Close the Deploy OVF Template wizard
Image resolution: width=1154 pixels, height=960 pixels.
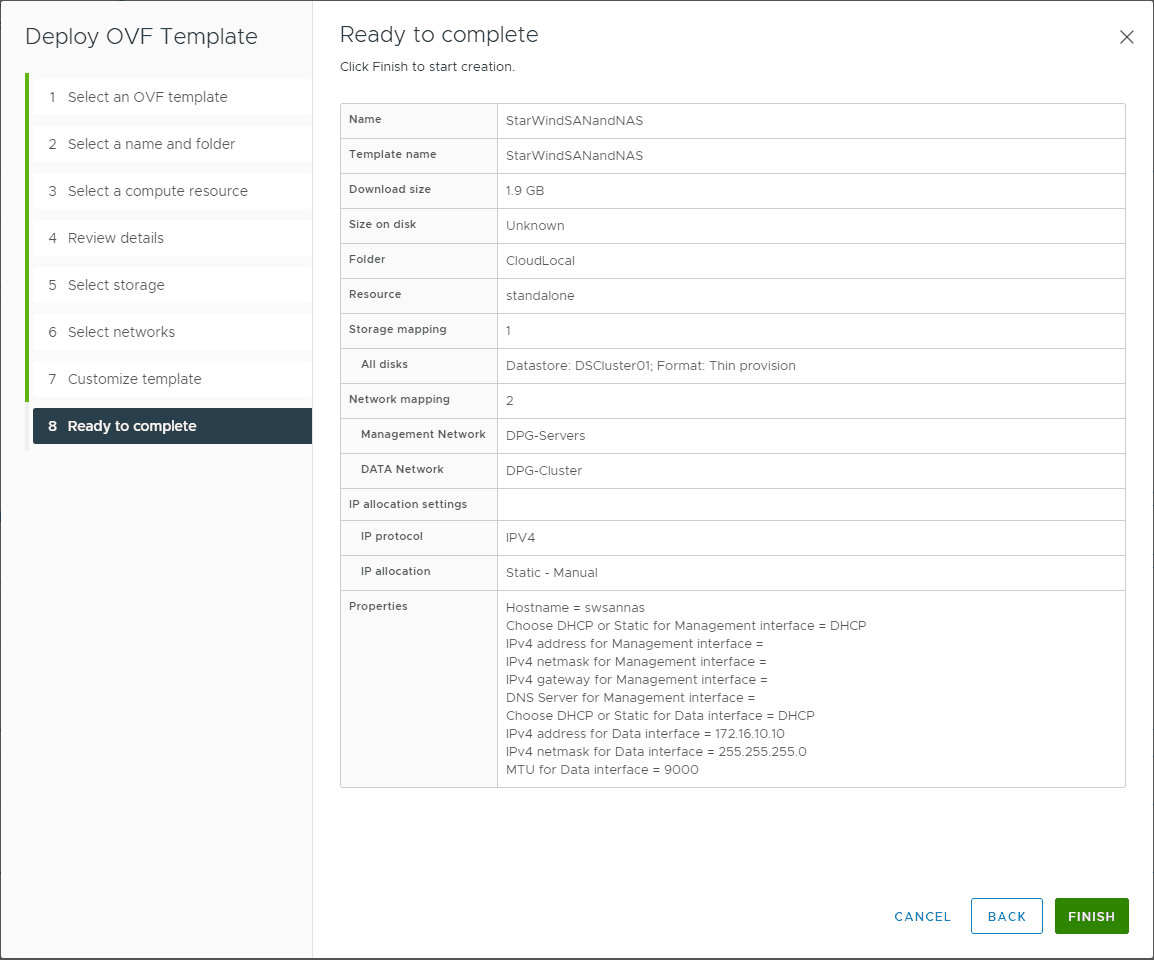[1127, 37]
